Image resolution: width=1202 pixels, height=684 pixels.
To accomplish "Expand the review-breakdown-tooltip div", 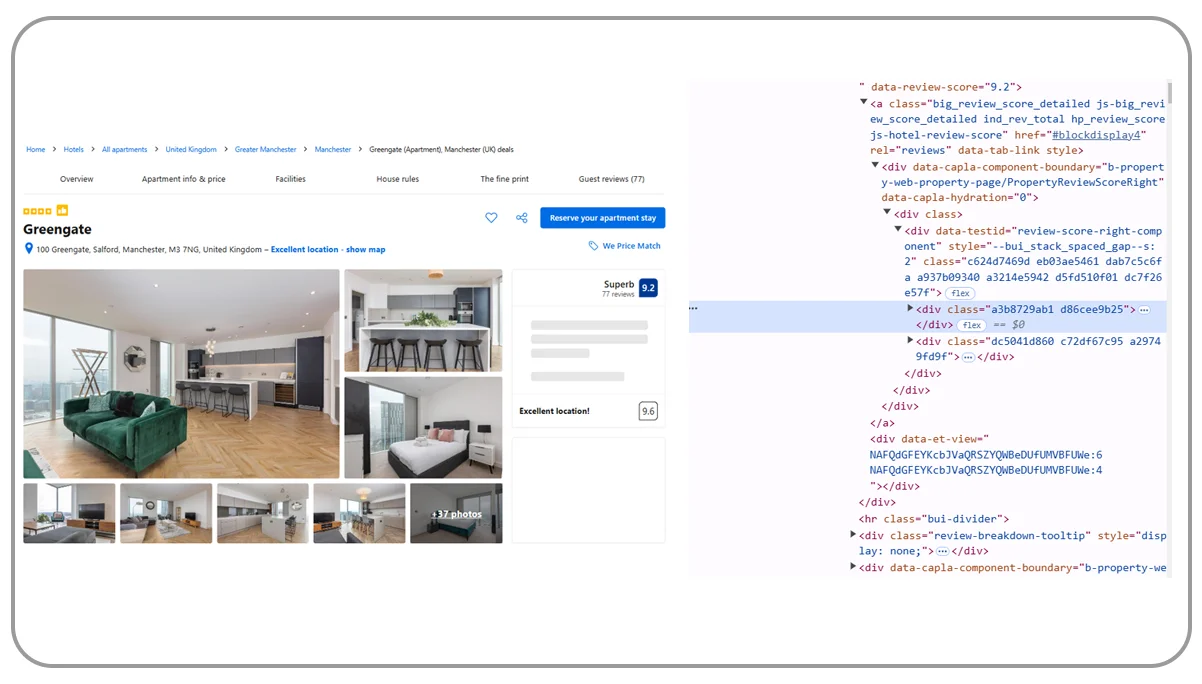I will pos(852,535).
